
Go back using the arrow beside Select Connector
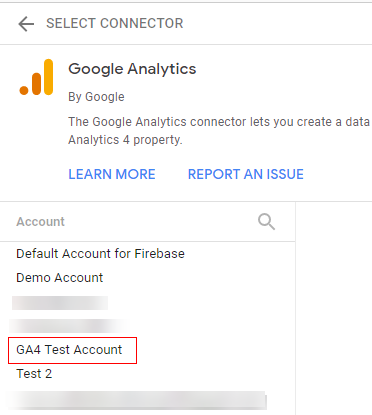click(x=26, y=24)
